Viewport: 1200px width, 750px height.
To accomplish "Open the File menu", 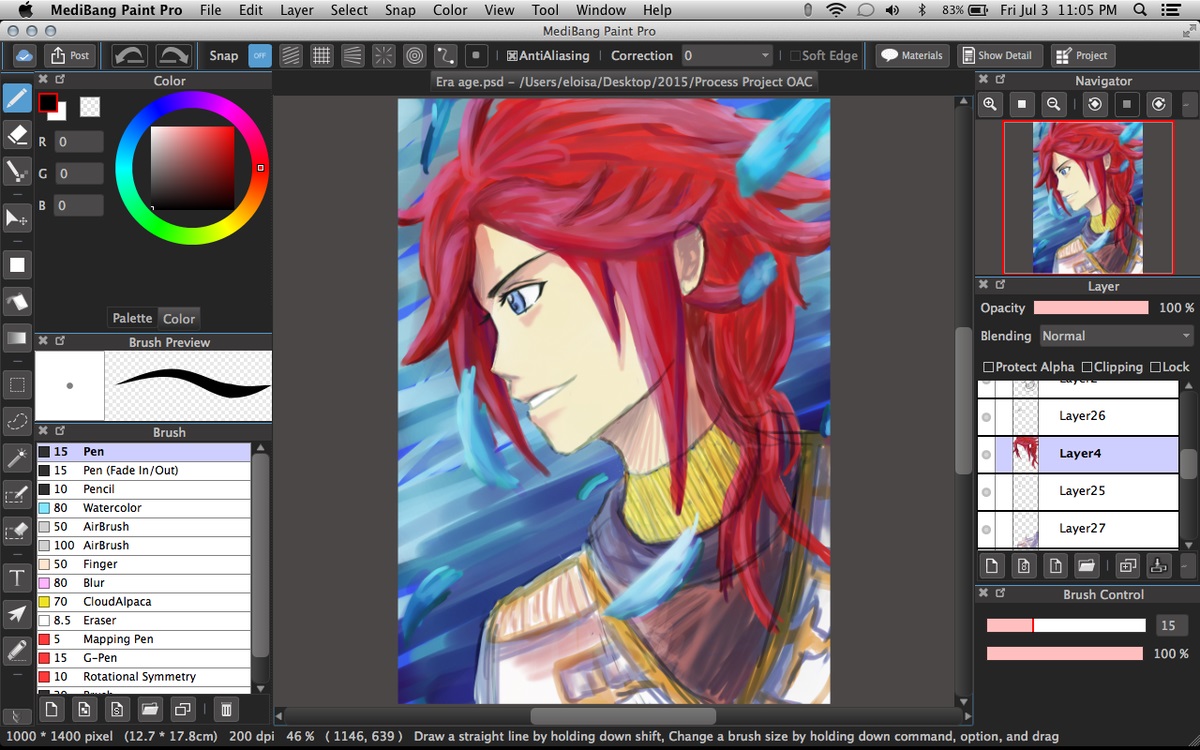I will click(x=210, y=10).
